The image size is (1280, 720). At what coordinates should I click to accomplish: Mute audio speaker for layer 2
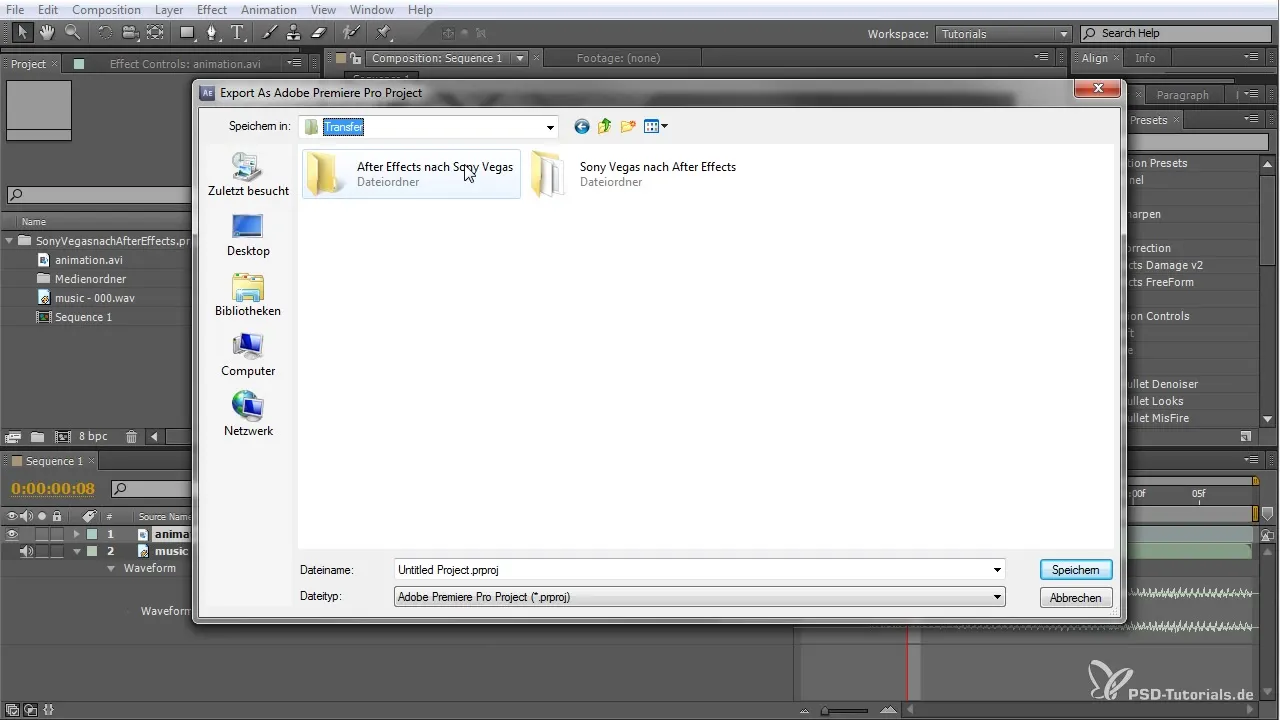tap(27, 551)
